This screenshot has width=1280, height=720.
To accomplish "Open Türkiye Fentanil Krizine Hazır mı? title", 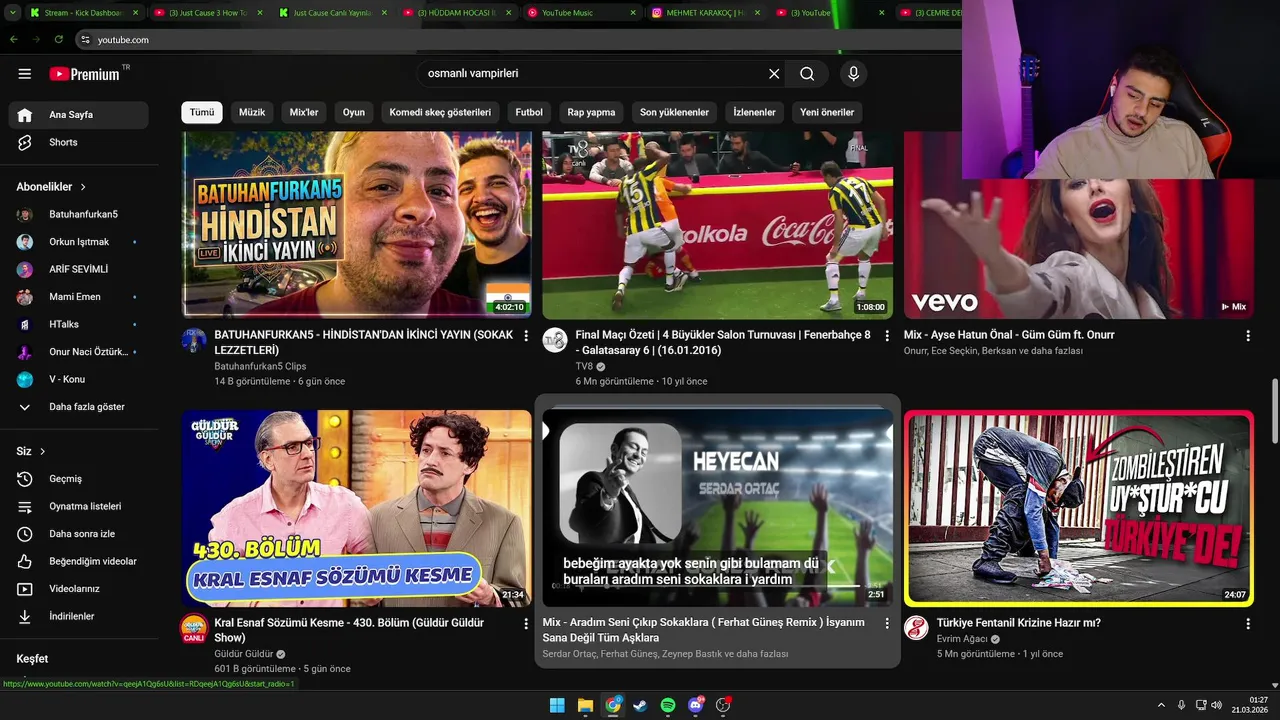I will pos(1018,623).
